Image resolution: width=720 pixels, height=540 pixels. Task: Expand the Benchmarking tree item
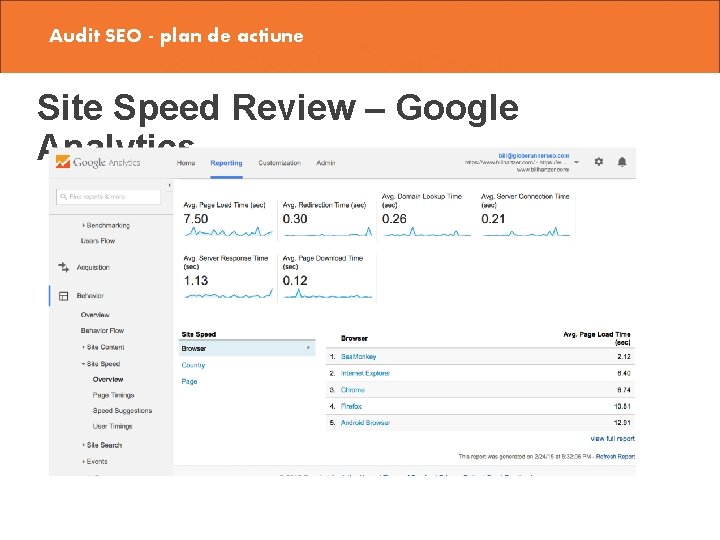[x=83, y=225]
